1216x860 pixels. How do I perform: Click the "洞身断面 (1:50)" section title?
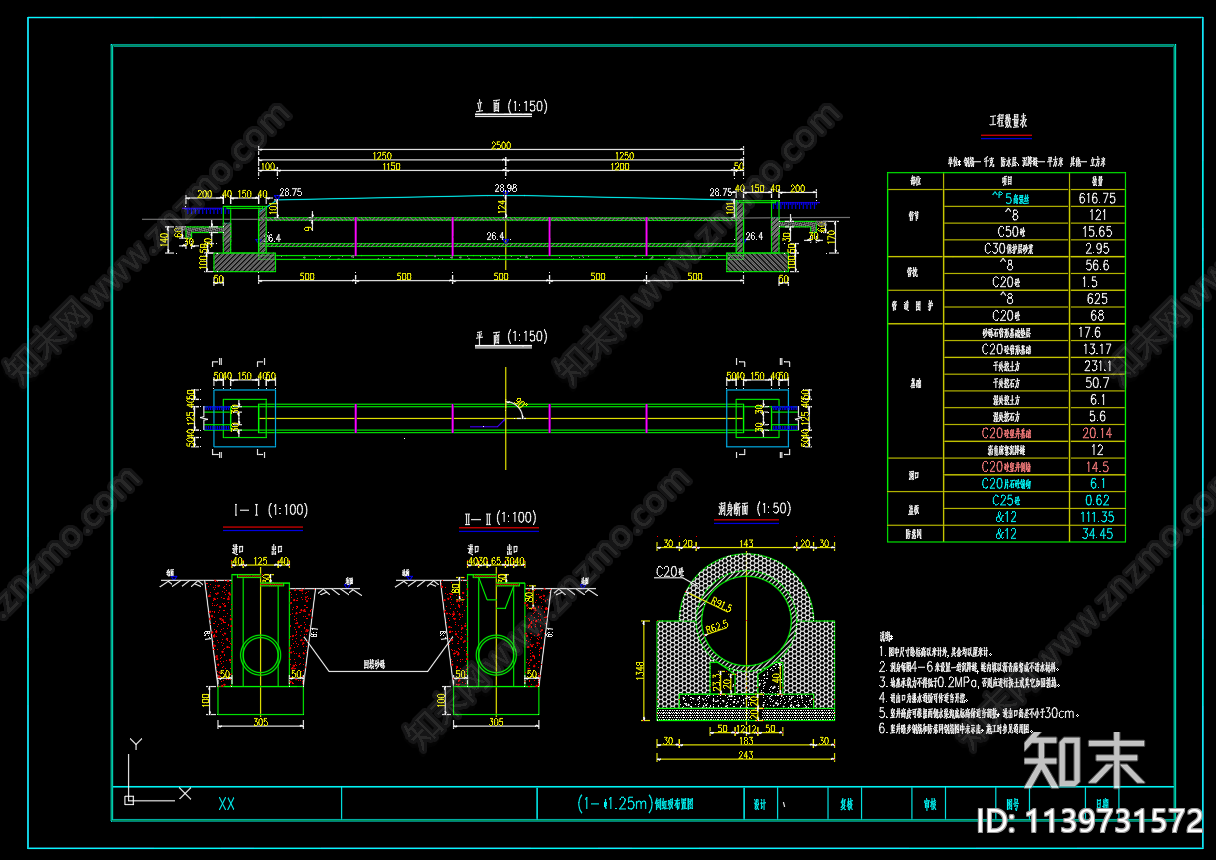(x=754, y=508)
